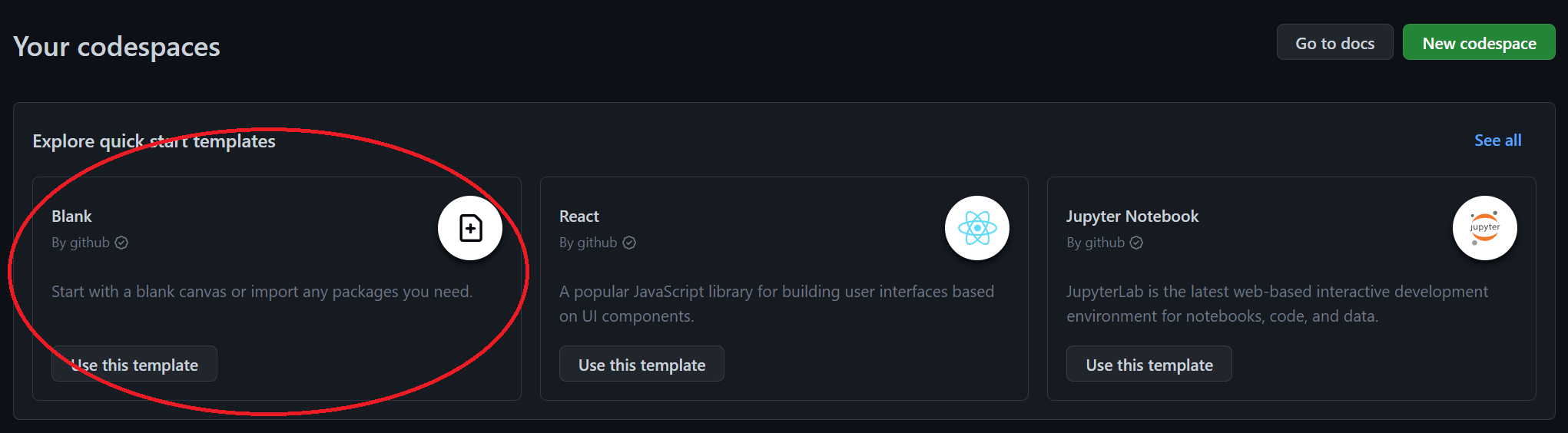Open the Jupyter Notebook template title

click(1132, 216)
